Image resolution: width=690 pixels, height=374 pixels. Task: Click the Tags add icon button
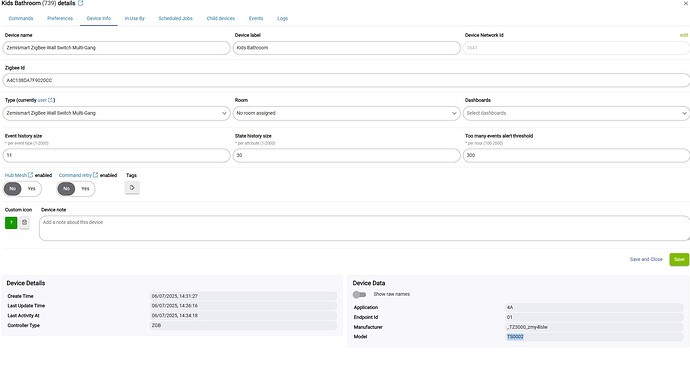[x=132, y=188]
